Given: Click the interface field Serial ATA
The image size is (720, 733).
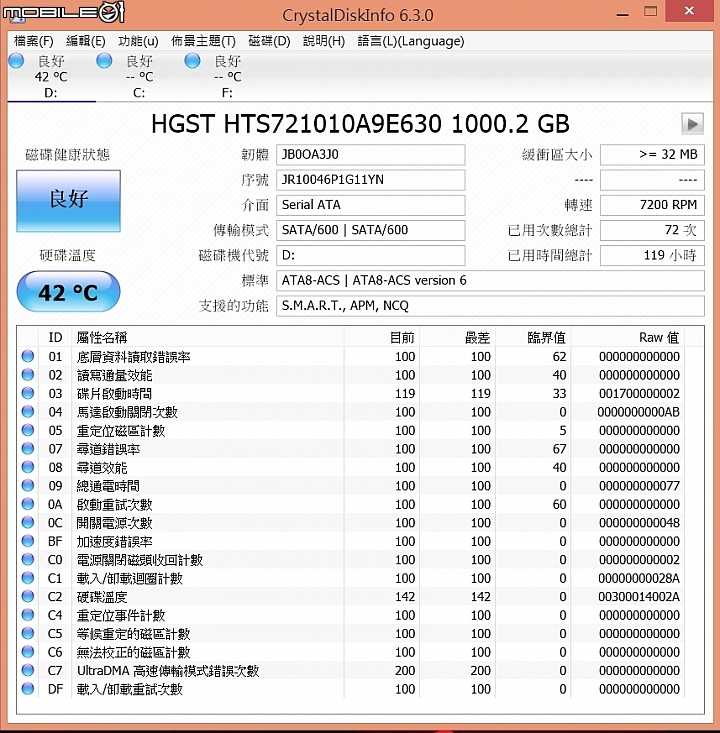Looking at the screenshot, I should (370, 205).
